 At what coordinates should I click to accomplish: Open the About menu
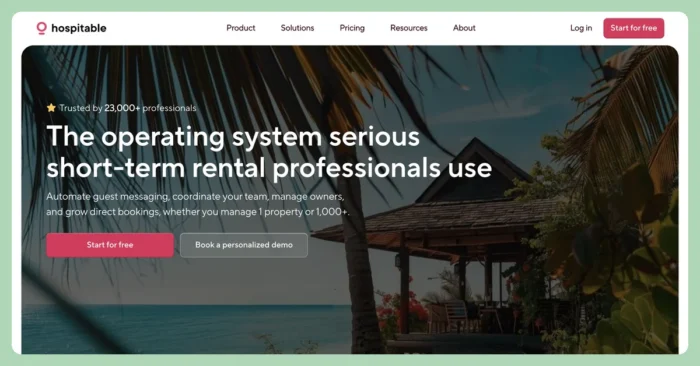[x=464, y=28]
